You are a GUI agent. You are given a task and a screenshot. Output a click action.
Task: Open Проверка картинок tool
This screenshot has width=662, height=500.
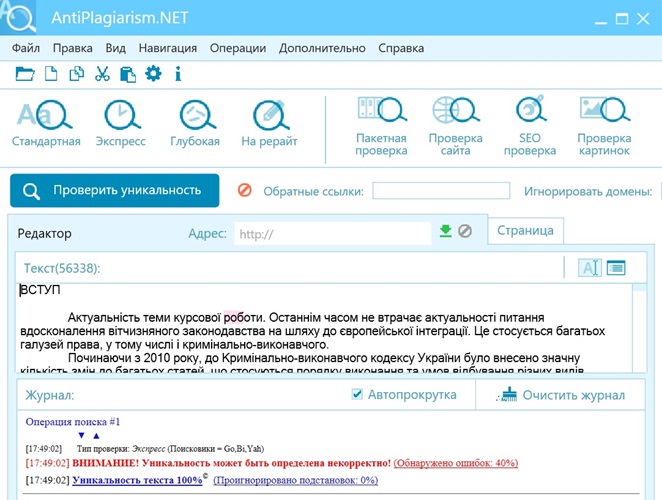[x=604, y=127]
